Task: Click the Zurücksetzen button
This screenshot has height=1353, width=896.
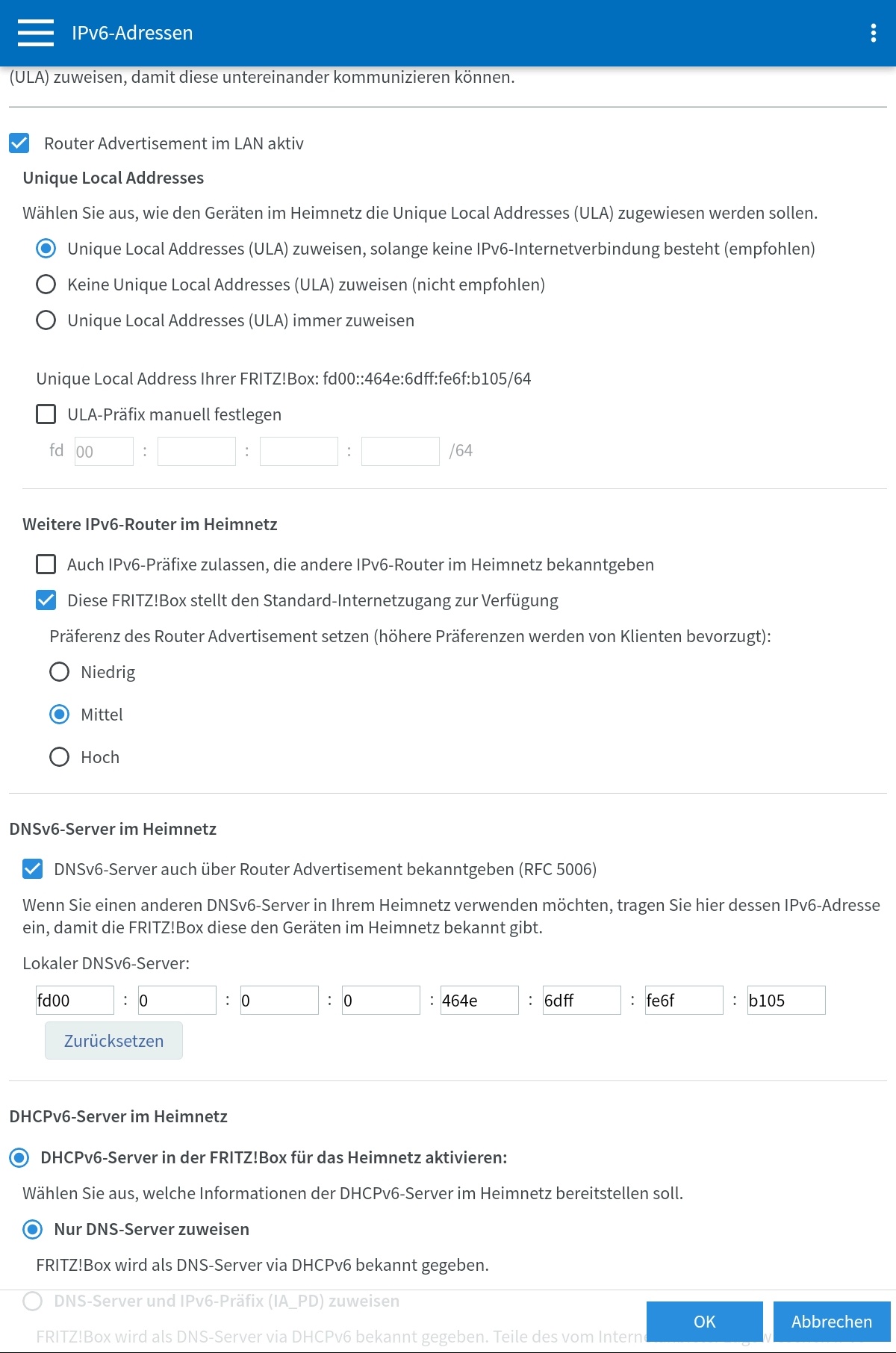Action: (113, 1041)
